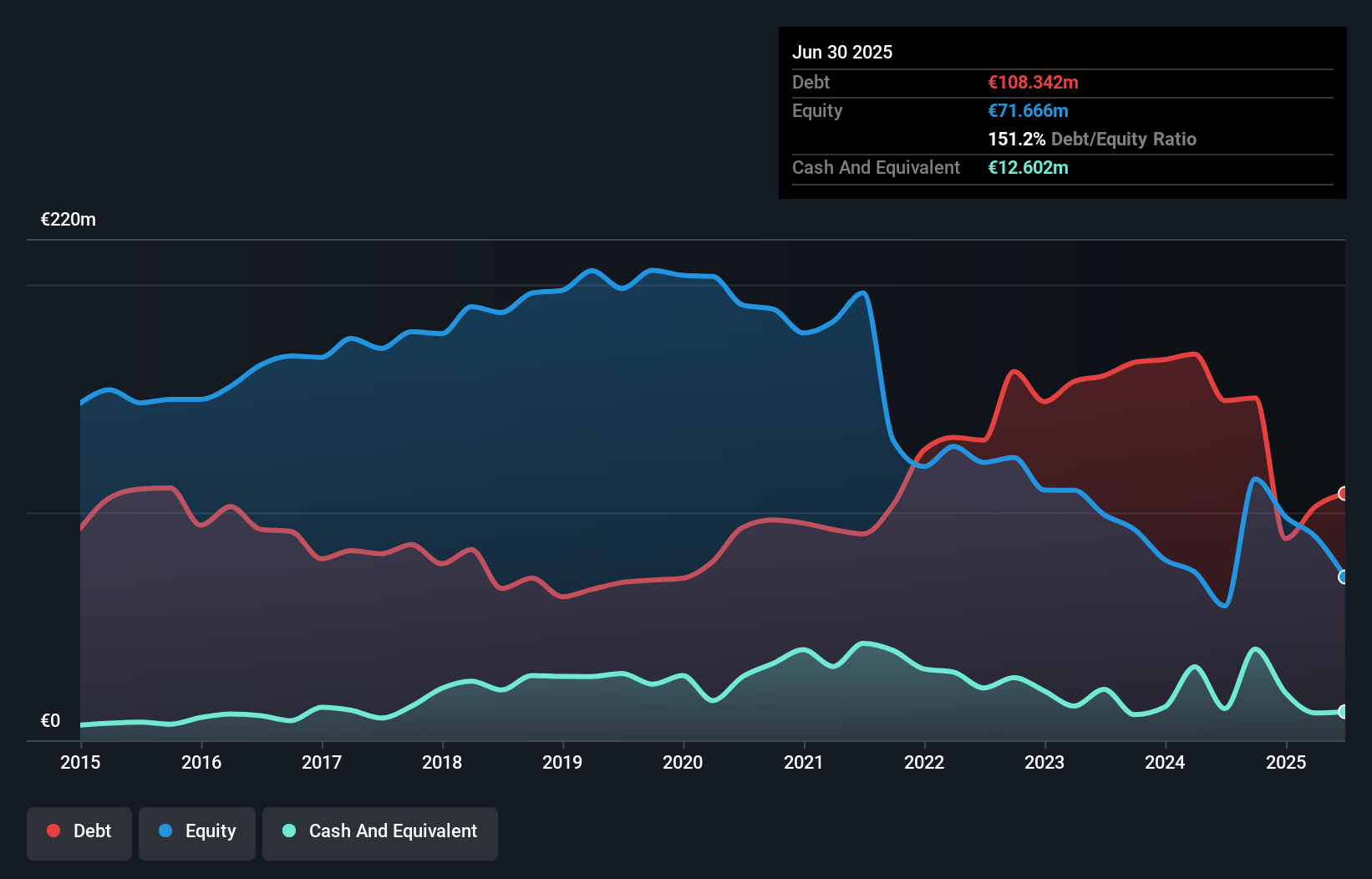Toggle the Equity series visibility

pyautogui.click(x=196, y=831)
